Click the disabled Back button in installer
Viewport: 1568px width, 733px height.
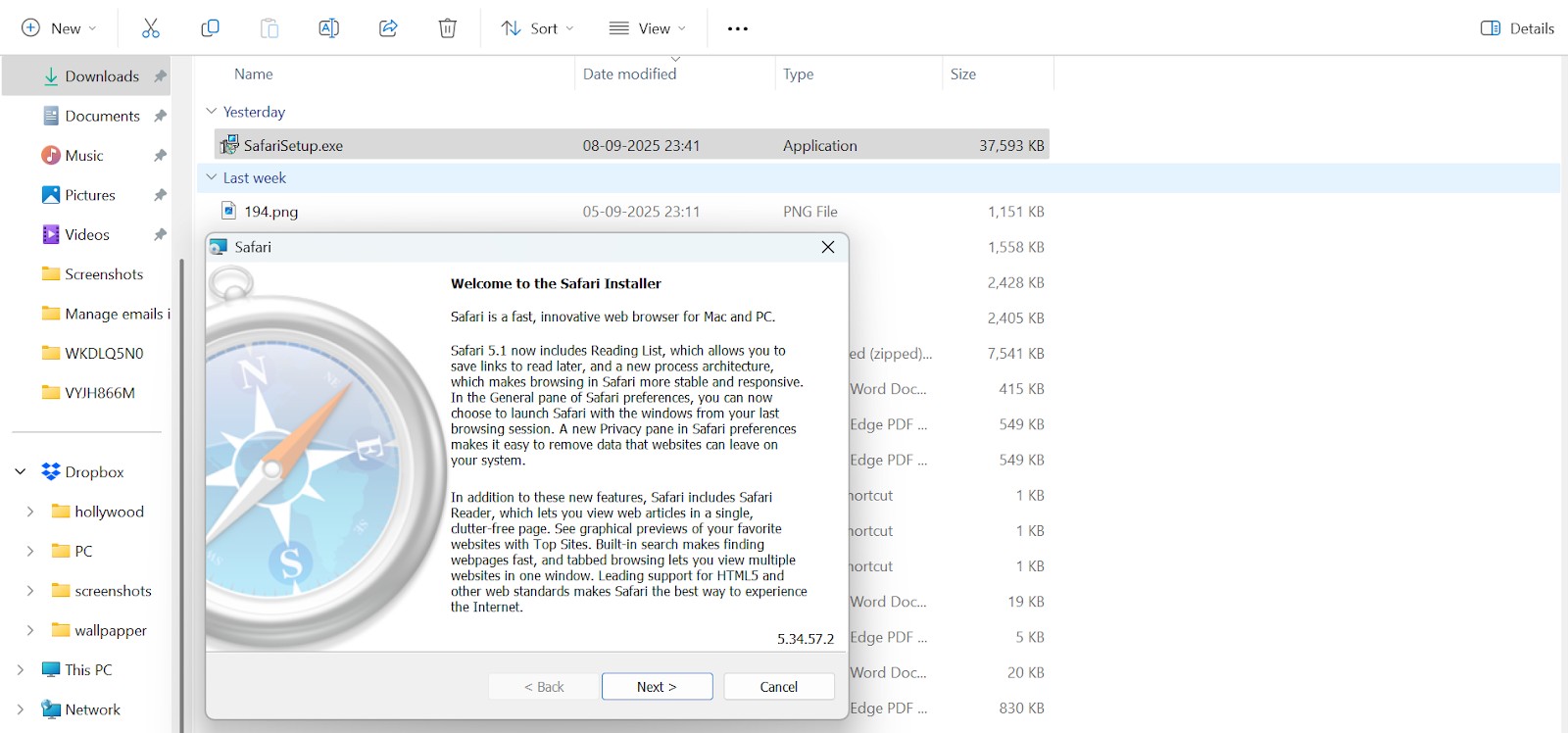click(544, 687)
